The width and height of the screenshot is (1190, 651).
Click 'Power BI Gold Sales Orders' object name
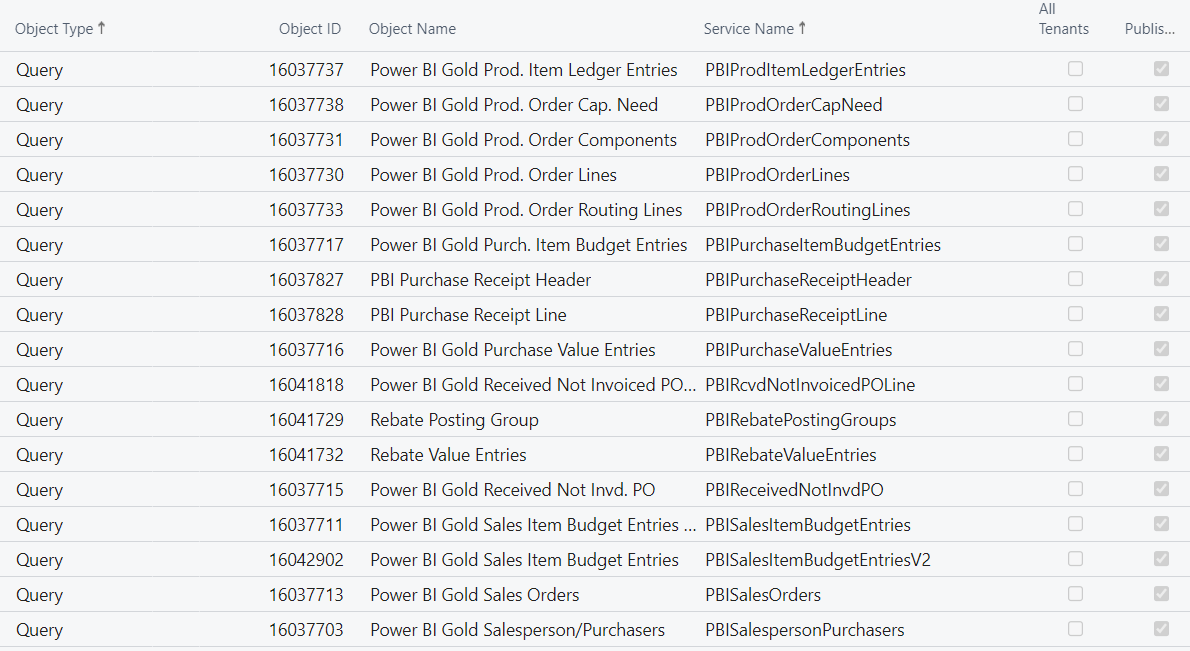[475, 595]
